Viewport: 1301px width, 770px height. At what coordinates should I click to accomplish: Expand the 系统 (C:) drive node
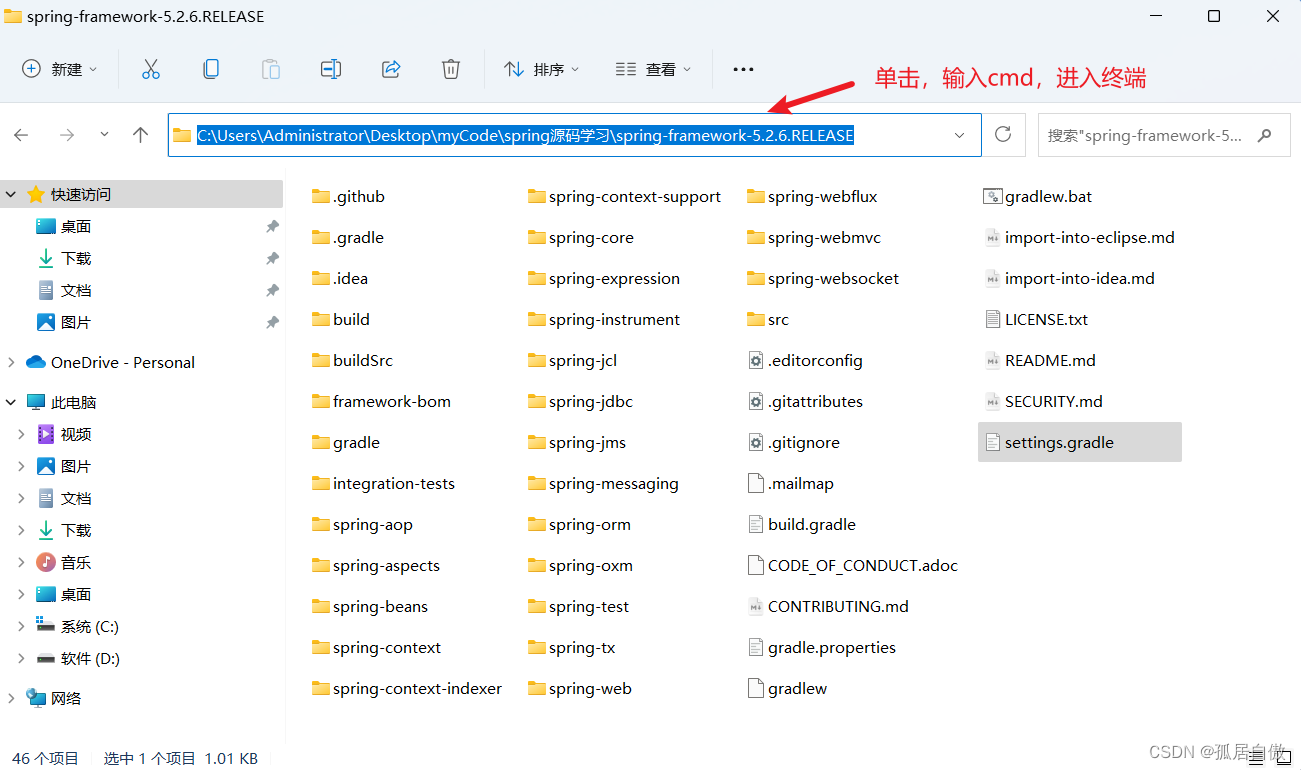point(21,626)
